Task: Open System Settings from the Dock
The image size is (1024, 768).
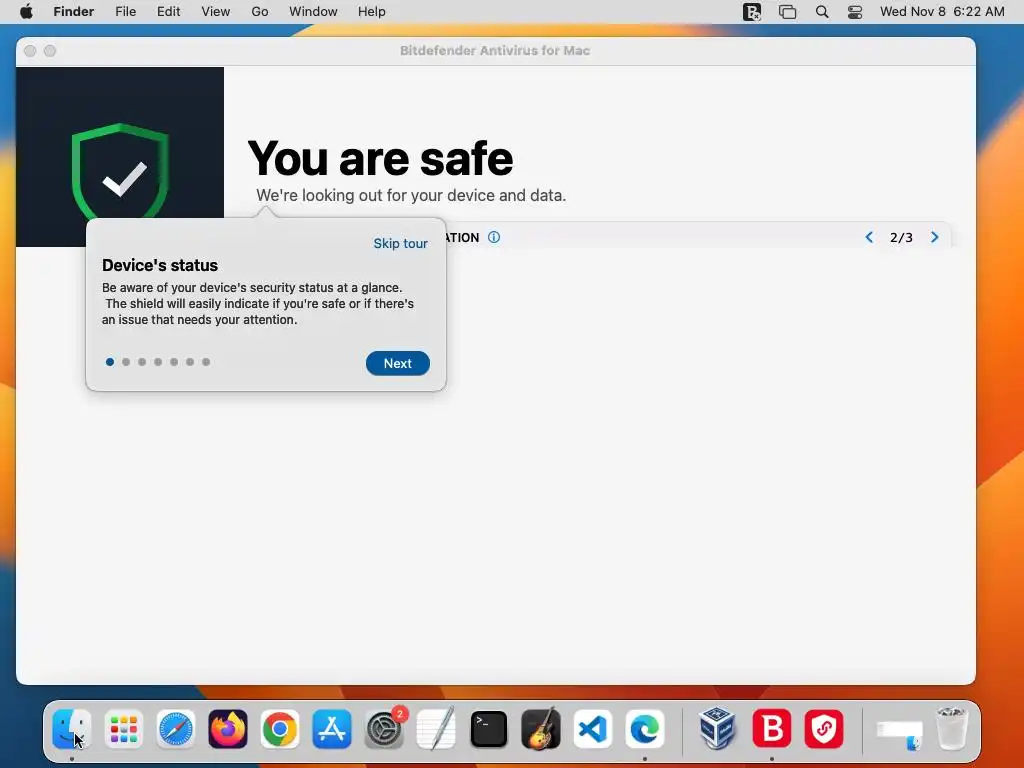Action: (384, 729)
